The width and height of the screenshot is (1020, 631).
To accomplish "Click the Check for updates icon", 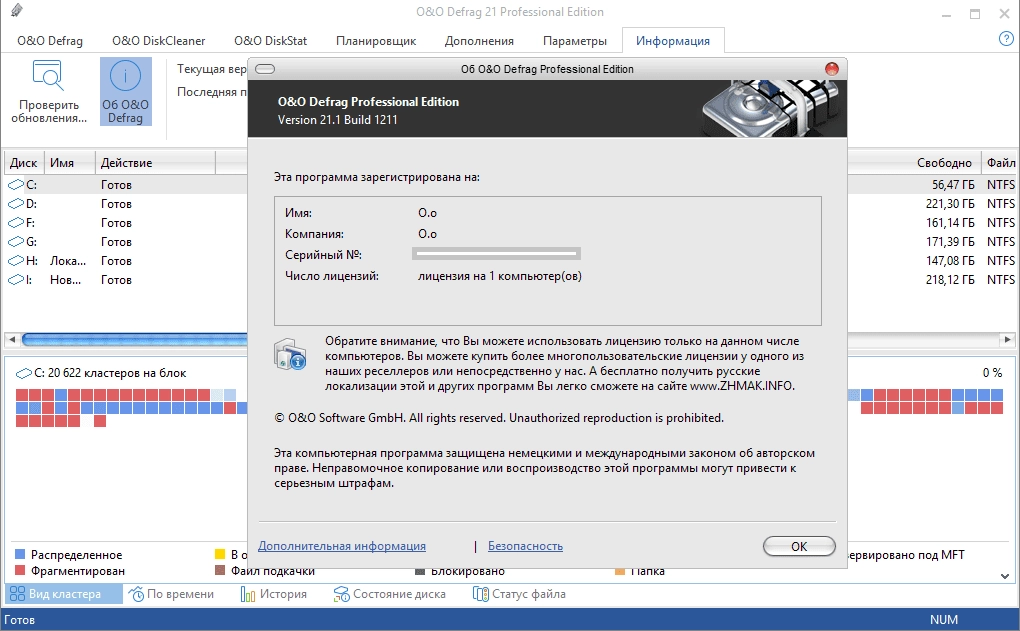I will (x=48, y=75).
